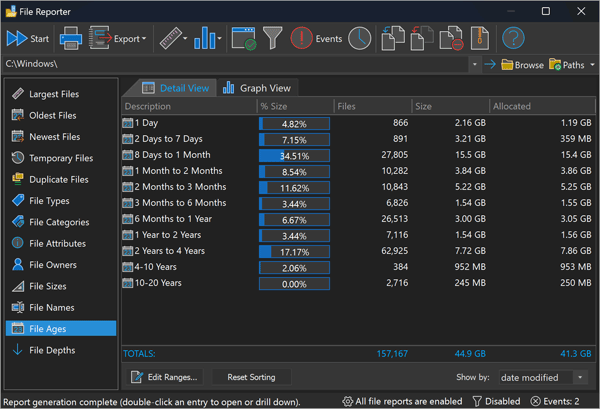
Task: Select File Names report
Action: click(x=61, y=308)
